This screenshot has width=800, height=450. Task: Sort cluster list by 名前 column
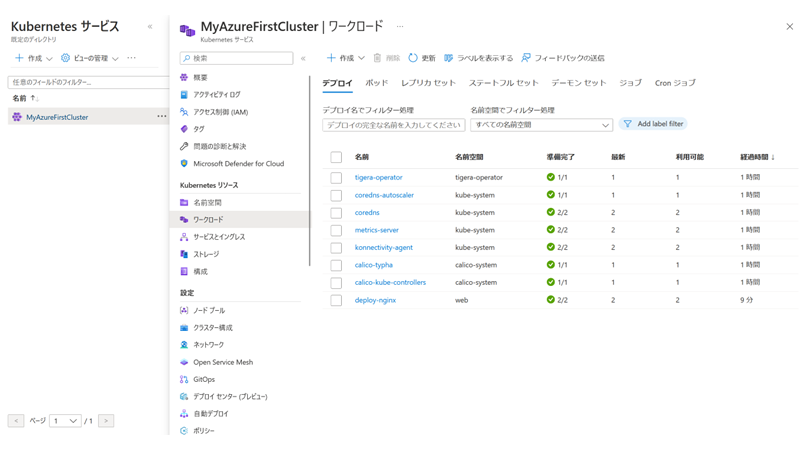26,98
